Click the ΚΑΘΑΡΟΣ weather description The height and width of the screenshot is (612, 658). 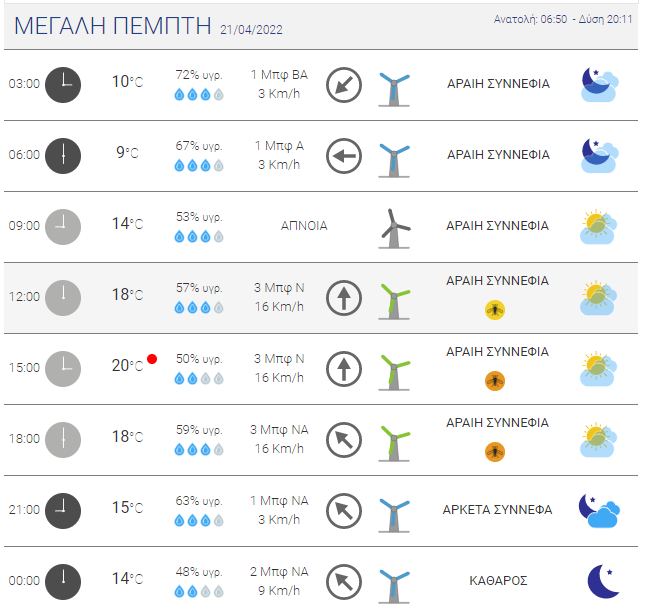tap(498, 581)
